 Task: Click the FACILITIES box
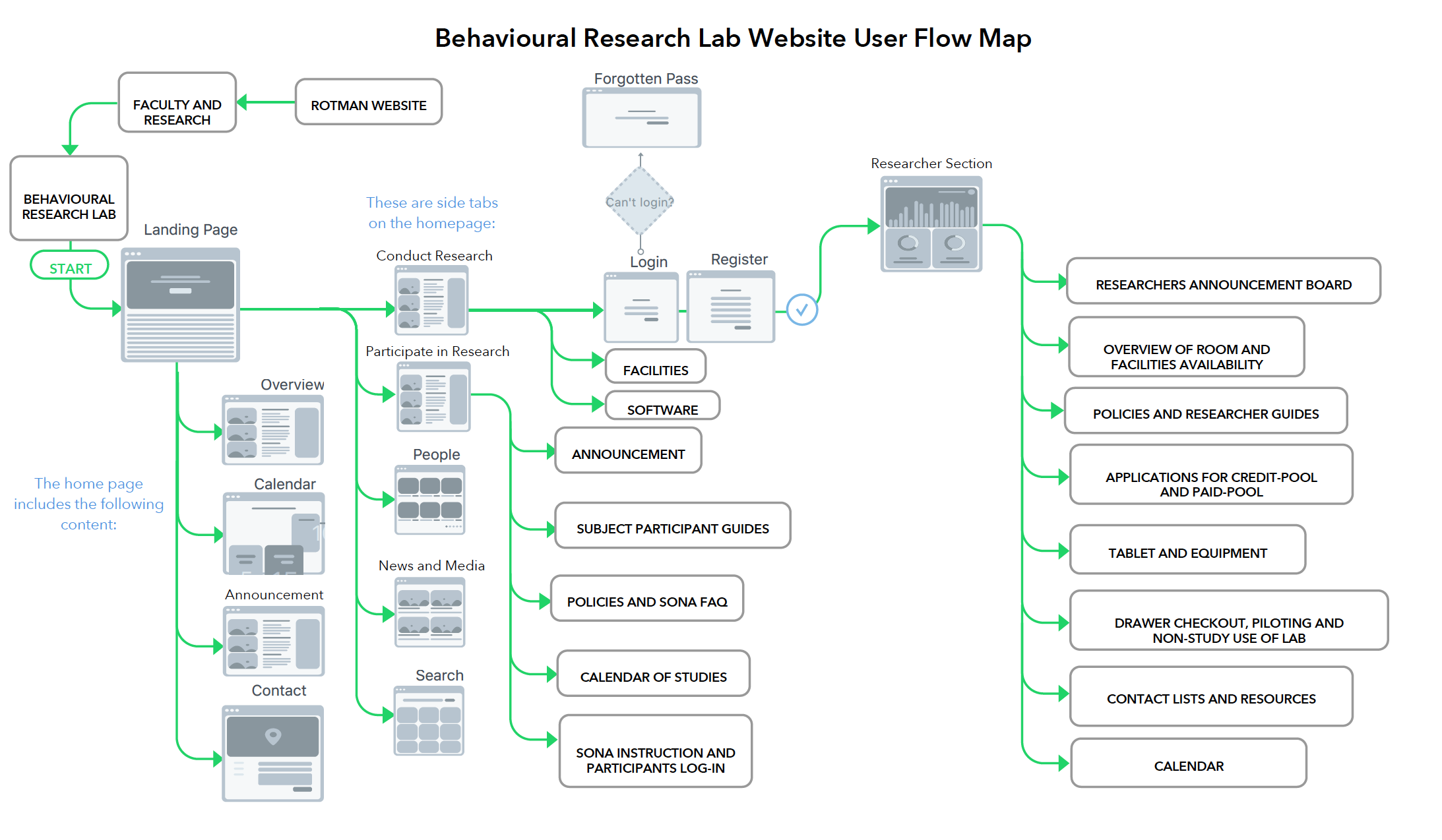(x=656, y=367)
